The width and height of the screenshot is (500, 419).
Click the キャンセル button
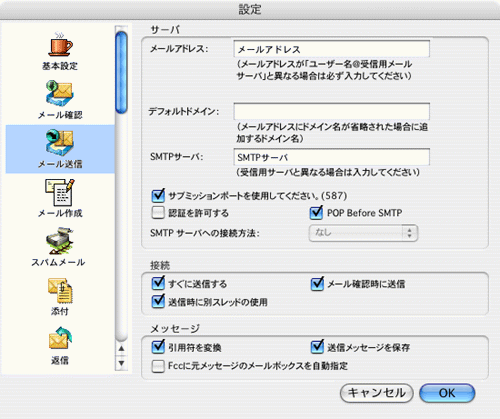pyautogui.click(x=377, y=393)
